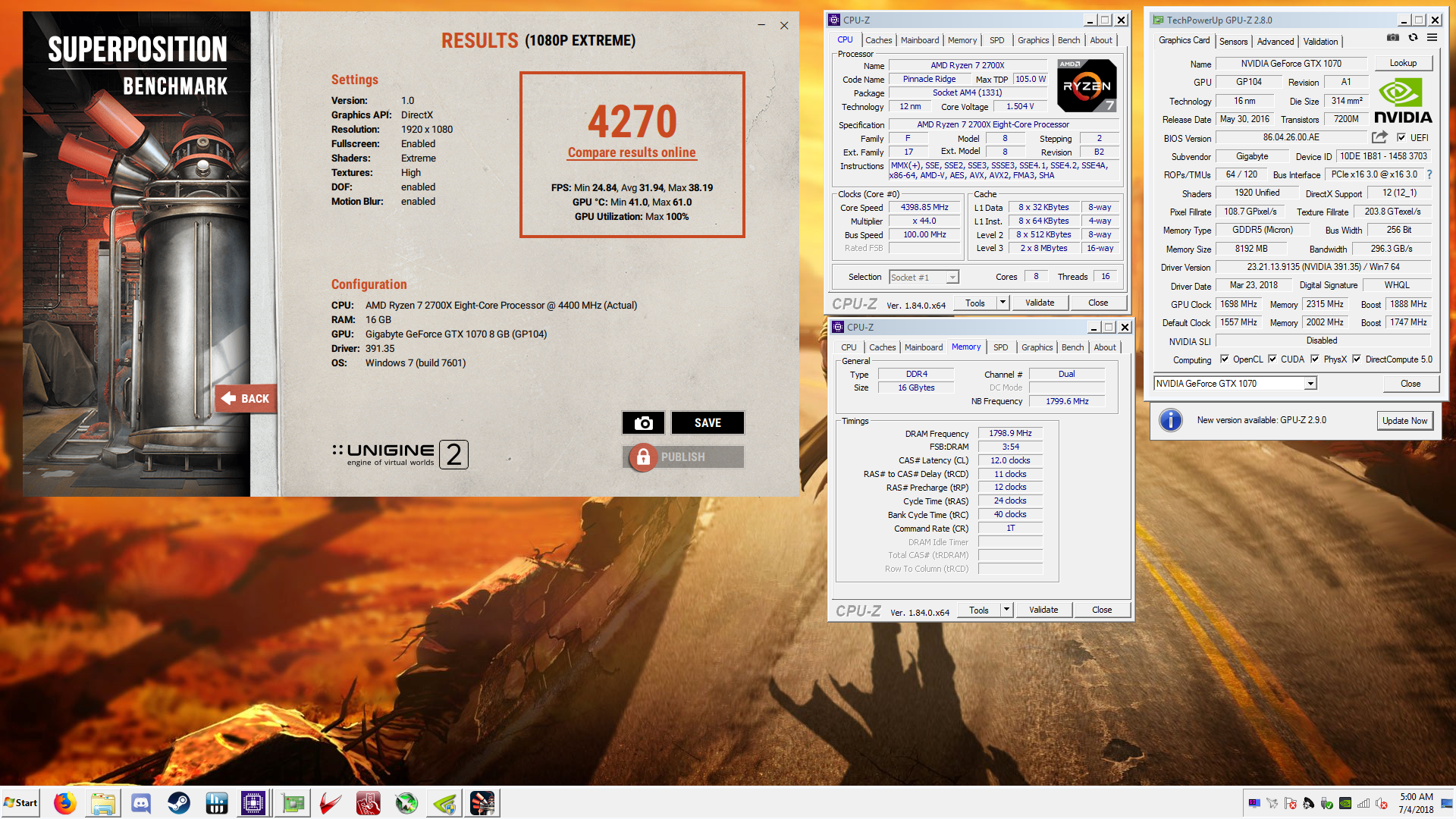Click the Safely Remove Hardware tray icon
Screen dimensions: 1456x819
(1327, 803)
